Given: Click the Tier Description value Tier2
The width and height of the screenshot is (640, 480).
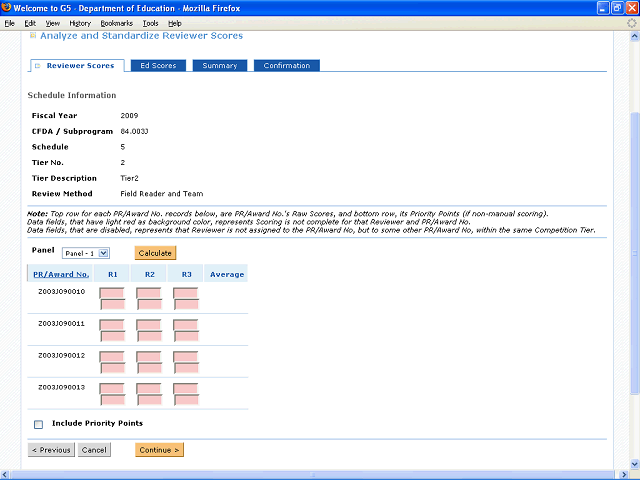Looking at the screenshot, I should point(129,178).
